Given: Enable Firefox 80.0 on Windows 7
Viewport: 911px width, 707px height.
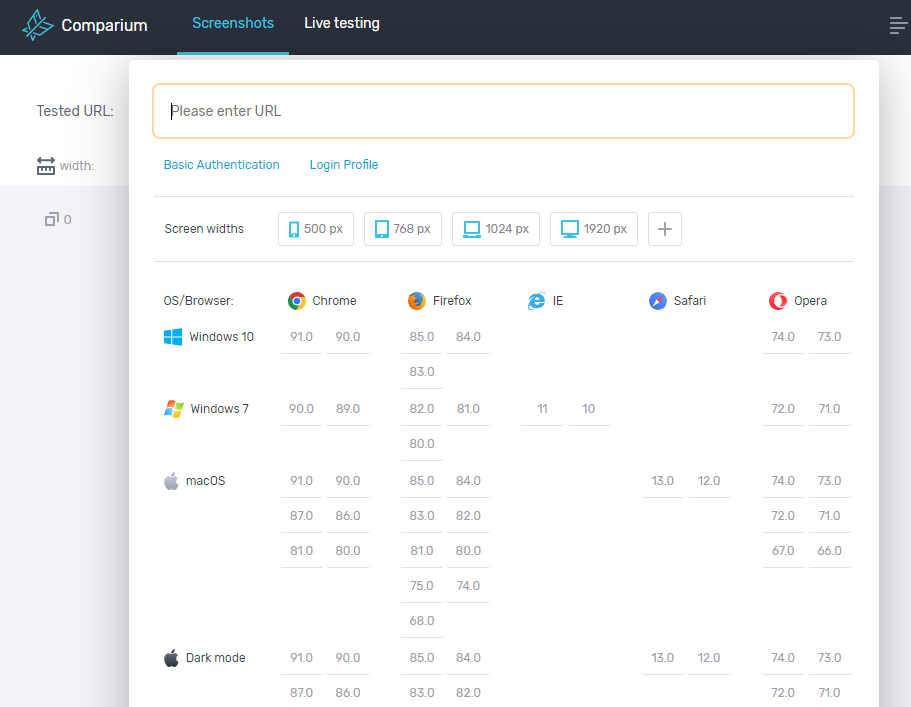Looking at the screenshot, I should (422, 444).
